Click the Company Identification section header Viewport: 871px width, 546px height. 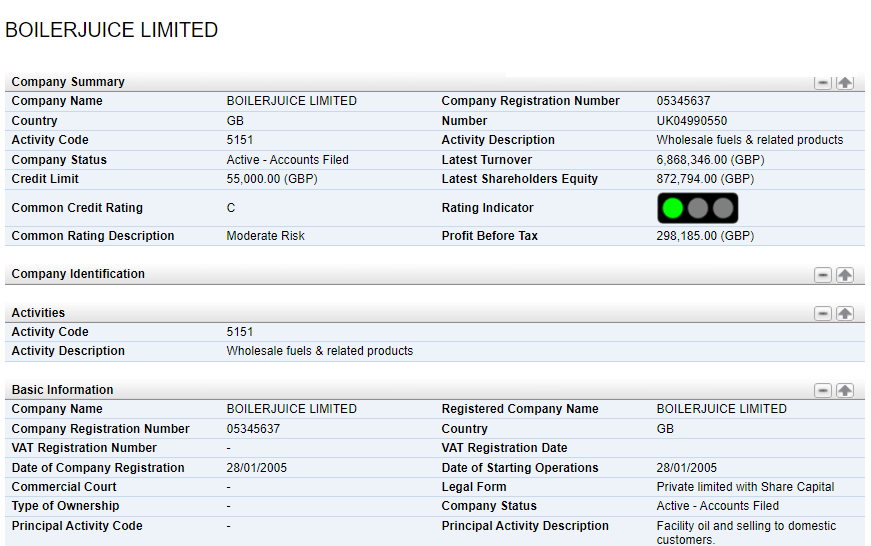pyautogui.click(x=435, y=274)
